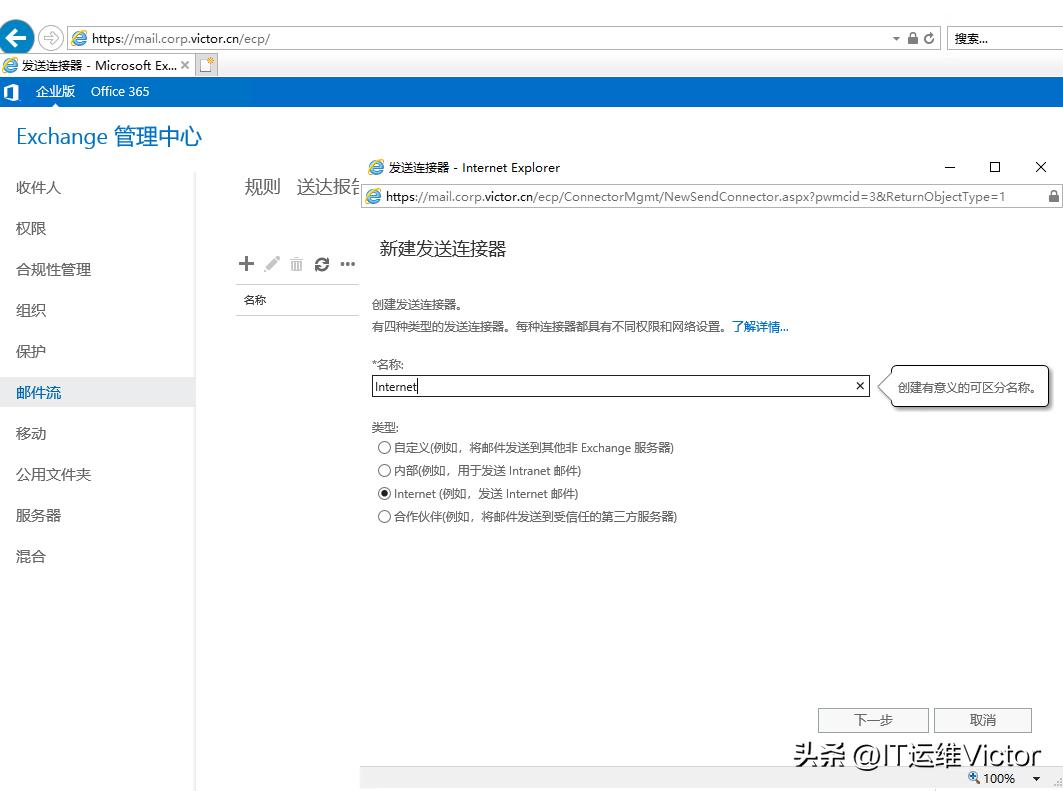This screenshot has height=791, width=1063.
Task: Click the 名称 column header
Action: [256, 299]
